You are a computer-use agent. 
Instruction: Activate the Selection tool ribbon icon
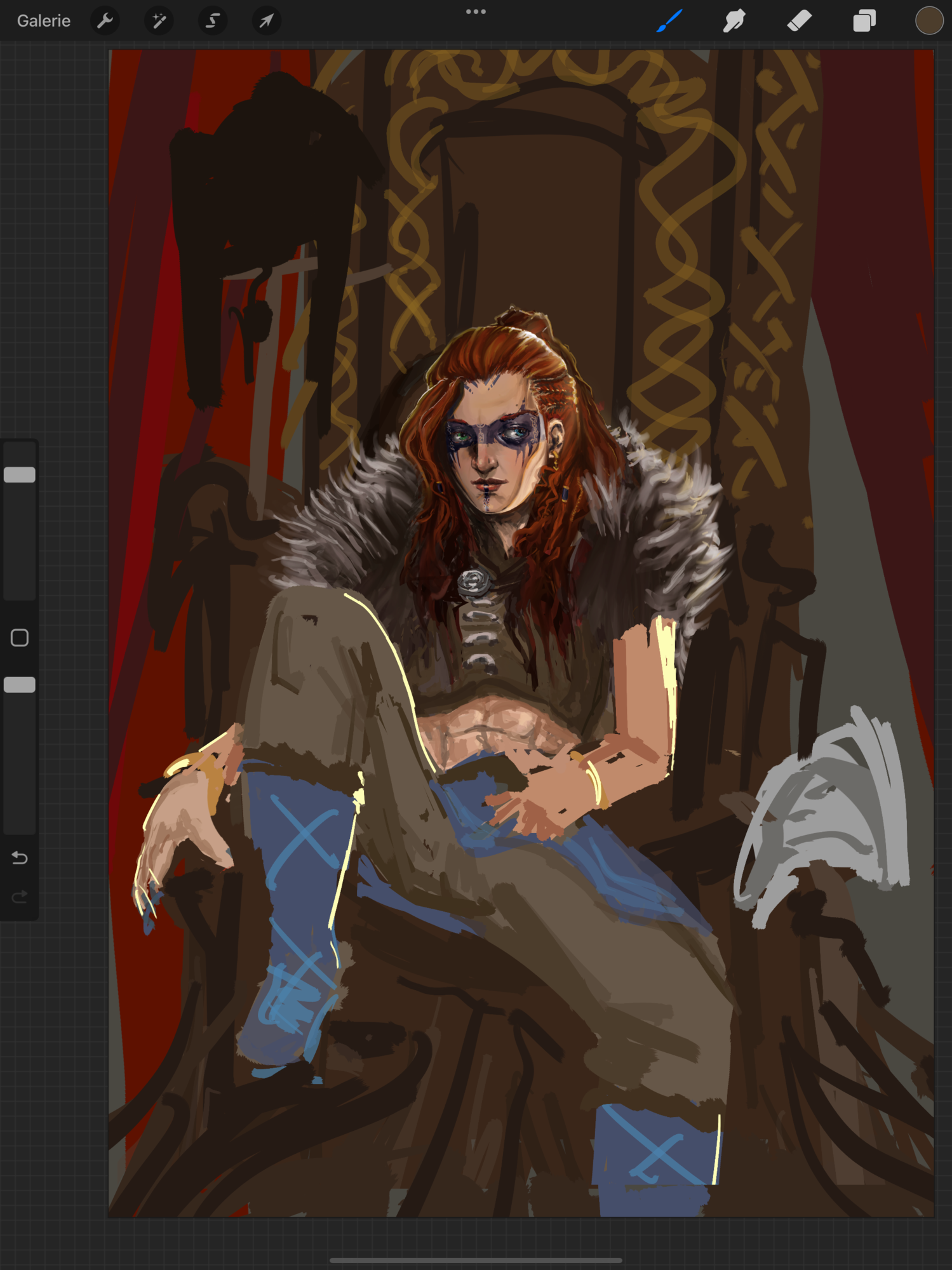point(213,21)
